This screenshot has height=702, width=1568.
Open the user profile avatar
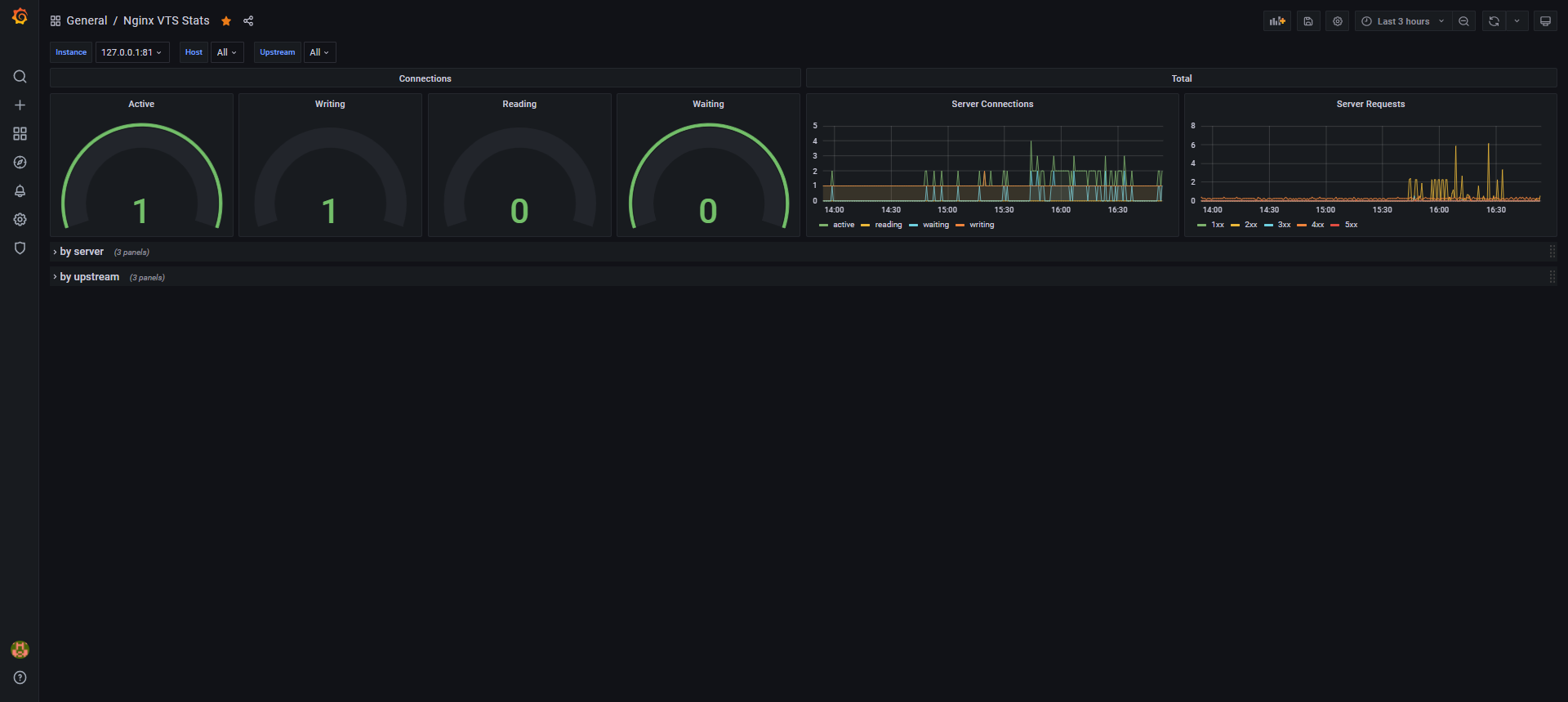[x=20, y=650]
